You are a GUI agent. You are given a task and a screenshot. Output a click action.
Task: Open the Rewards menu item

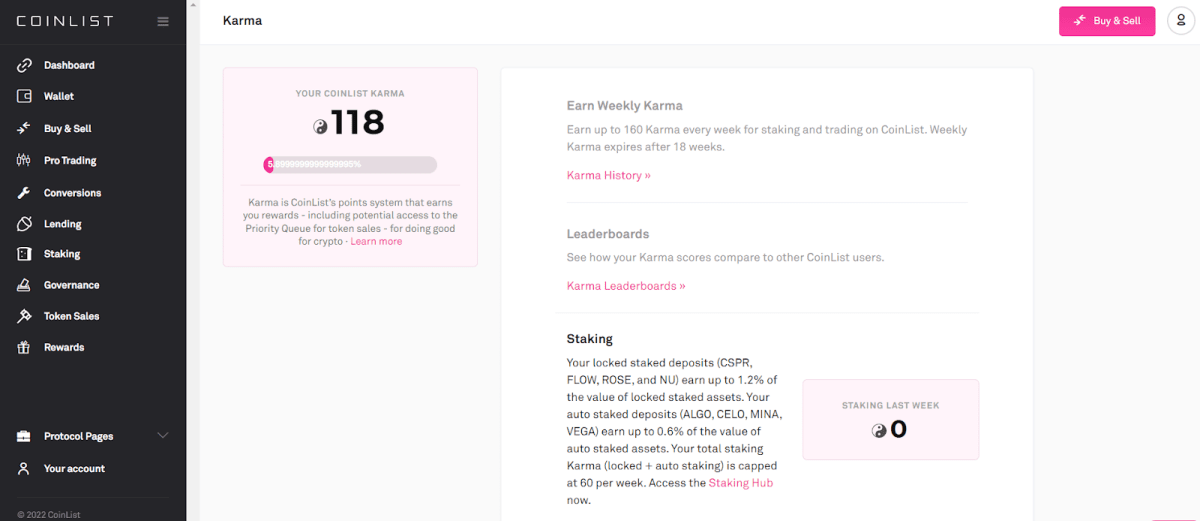tap(64, 347)
